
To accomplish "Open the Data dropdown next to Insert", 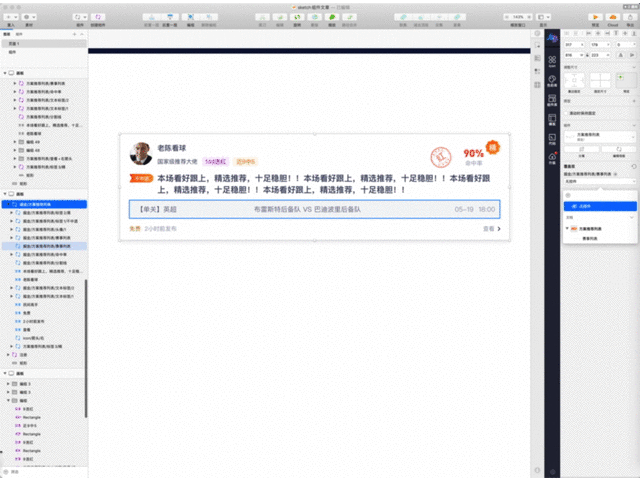I will [29, 17].
